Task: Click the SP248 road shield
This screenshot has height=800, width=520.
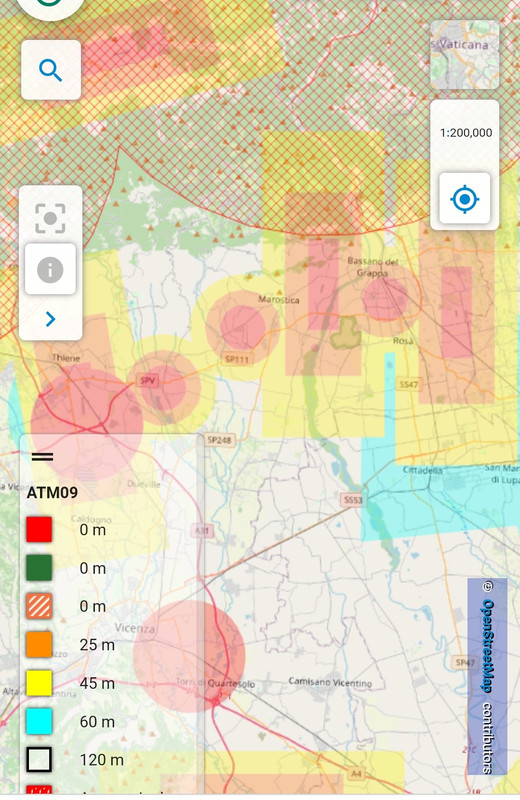Action: [x=219, y=439]
